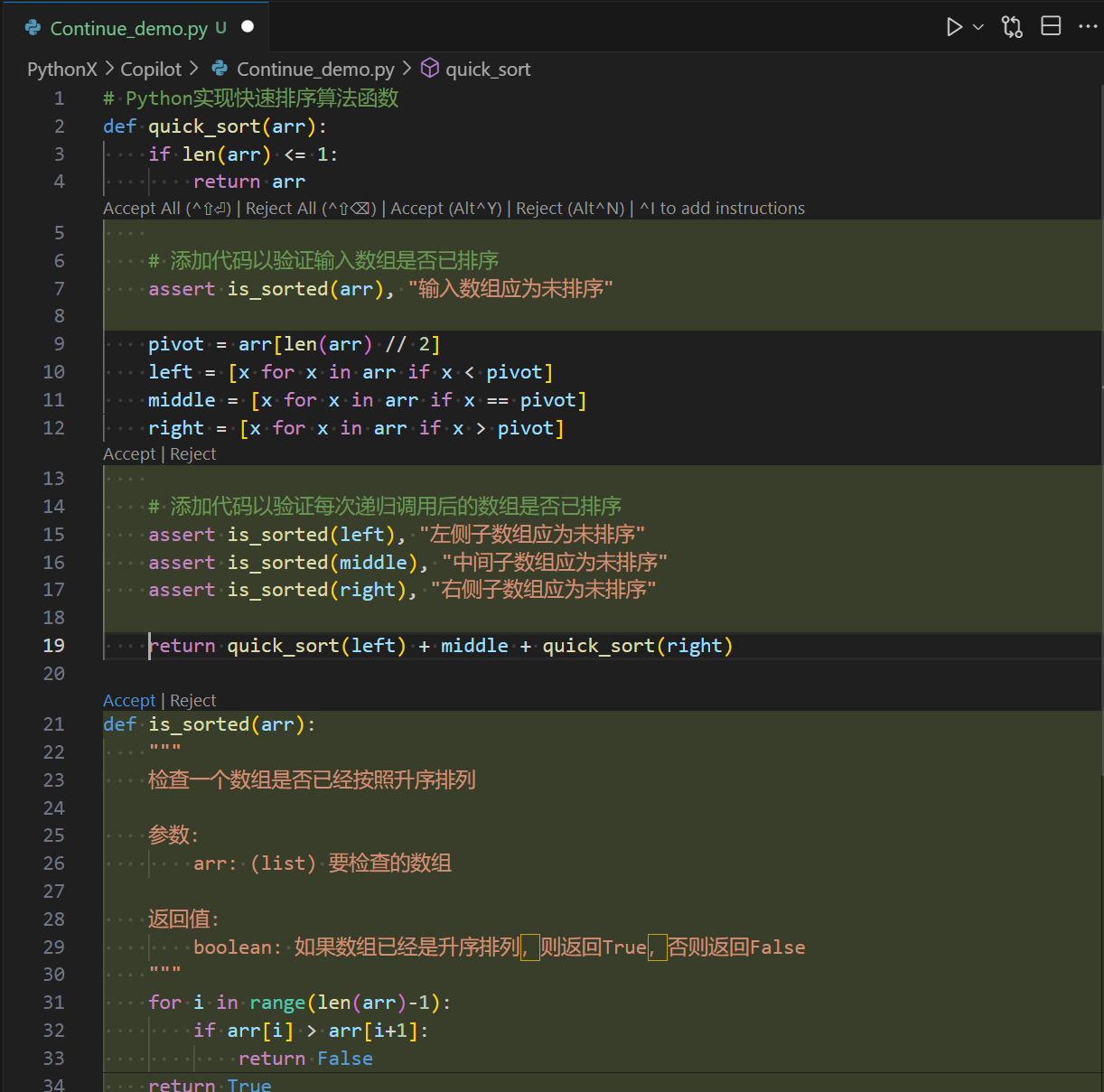
Task: Run the Python file with play button
Action: 954,27
